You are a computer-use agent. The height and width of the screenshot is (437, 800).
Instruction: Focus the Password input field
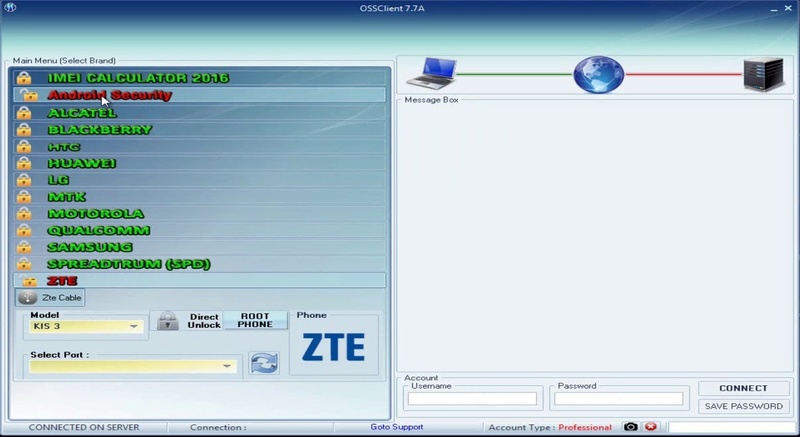click(x=618, y=399)
